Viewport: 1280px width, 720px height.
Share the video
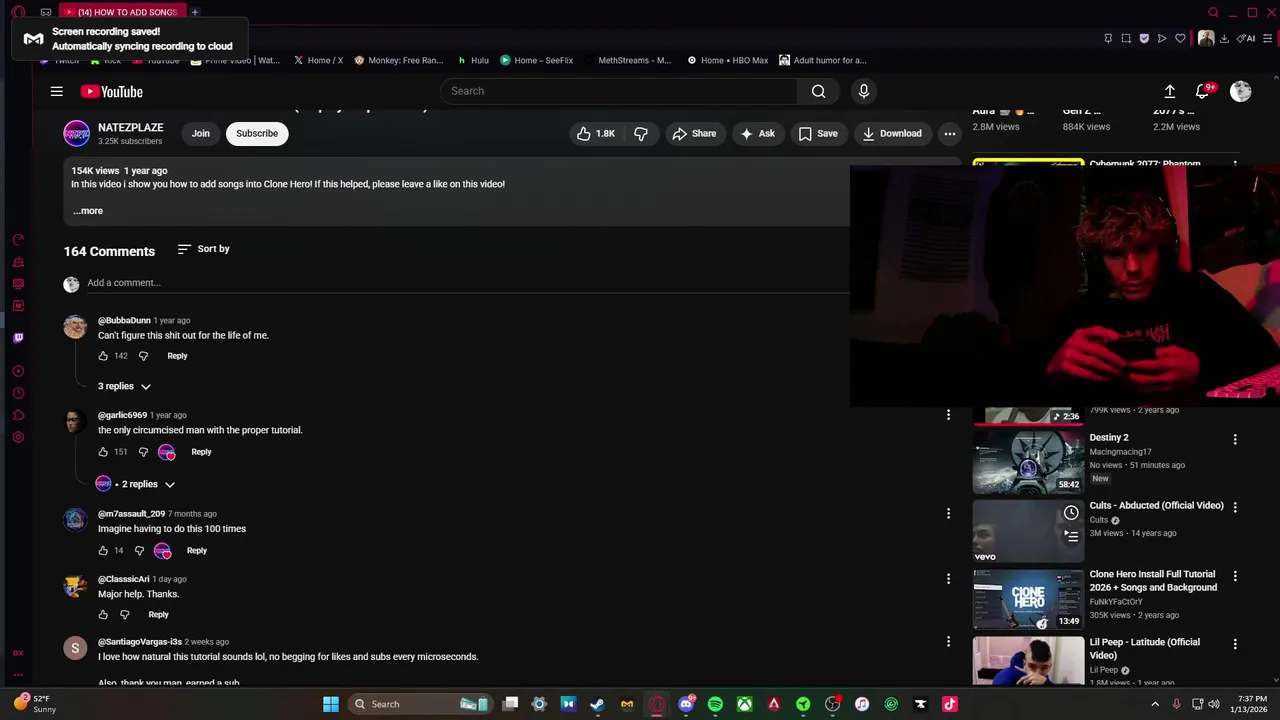click(694, 133)
